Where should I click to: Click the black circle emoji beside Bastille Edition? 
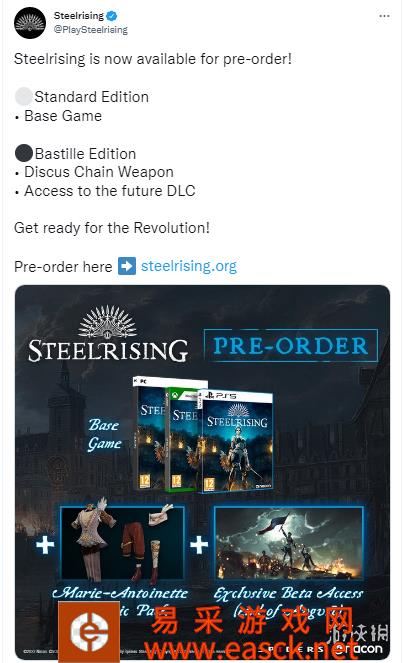(x=24, y=153)
